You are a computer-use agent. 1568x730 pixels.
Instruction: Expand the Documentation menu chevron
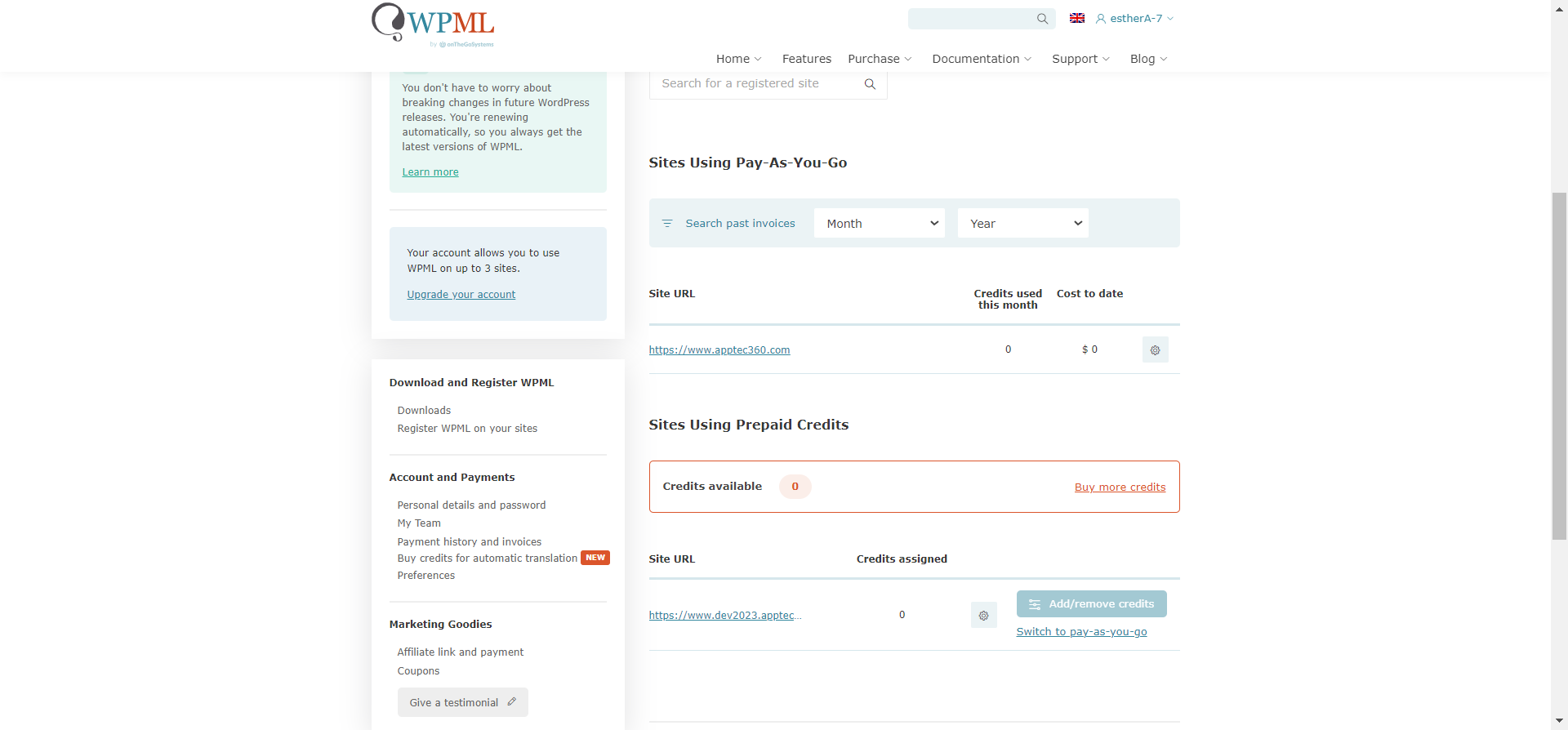[x=1028, y=59]
